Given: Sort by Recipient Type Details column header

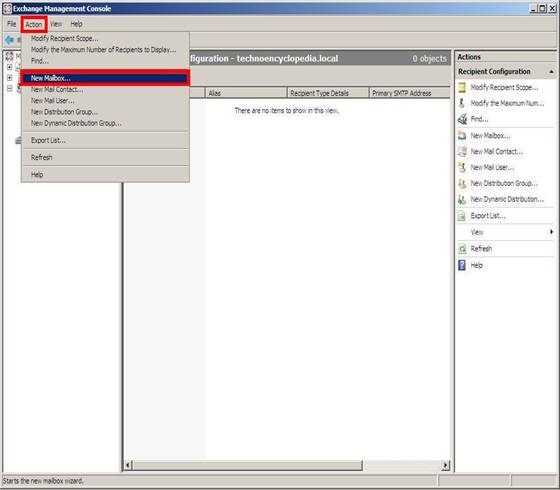Looking at the screenshot, I should (328, 93).
